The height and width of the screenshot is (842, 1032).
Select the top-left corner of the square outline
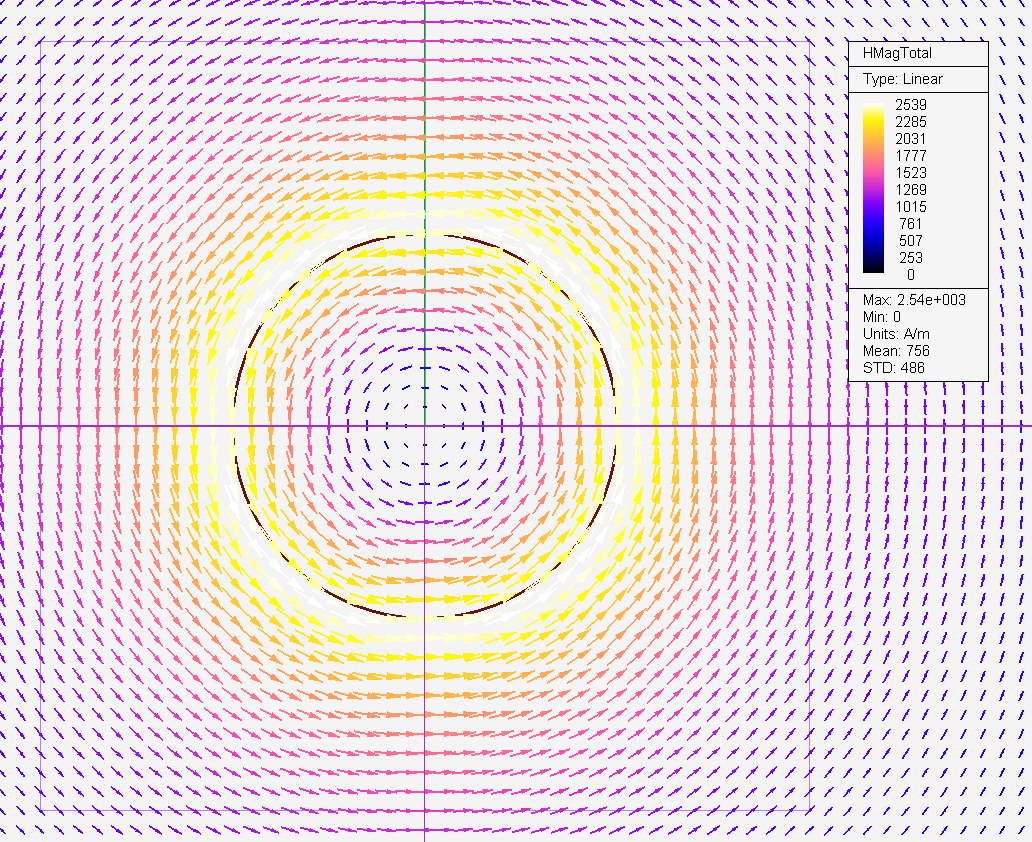pyautogui.click(x=40, y=42)
